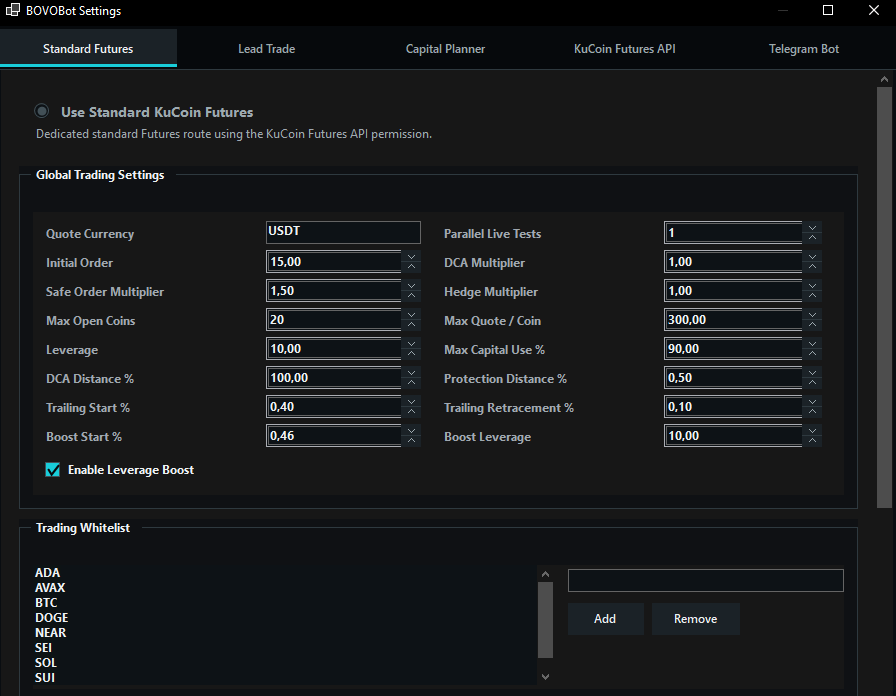This screenshot has height=696, width=896.
Task: Click the whitelist scroll-up arrow
Action: coord(545,574)
